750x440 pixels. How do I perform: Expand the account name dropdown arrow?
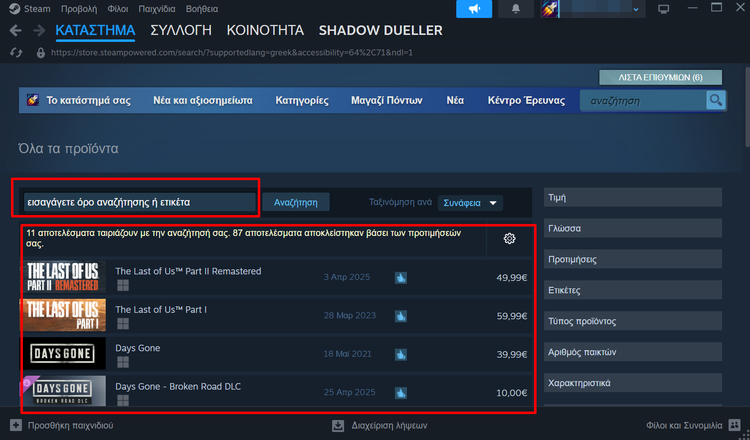[636, 10]
